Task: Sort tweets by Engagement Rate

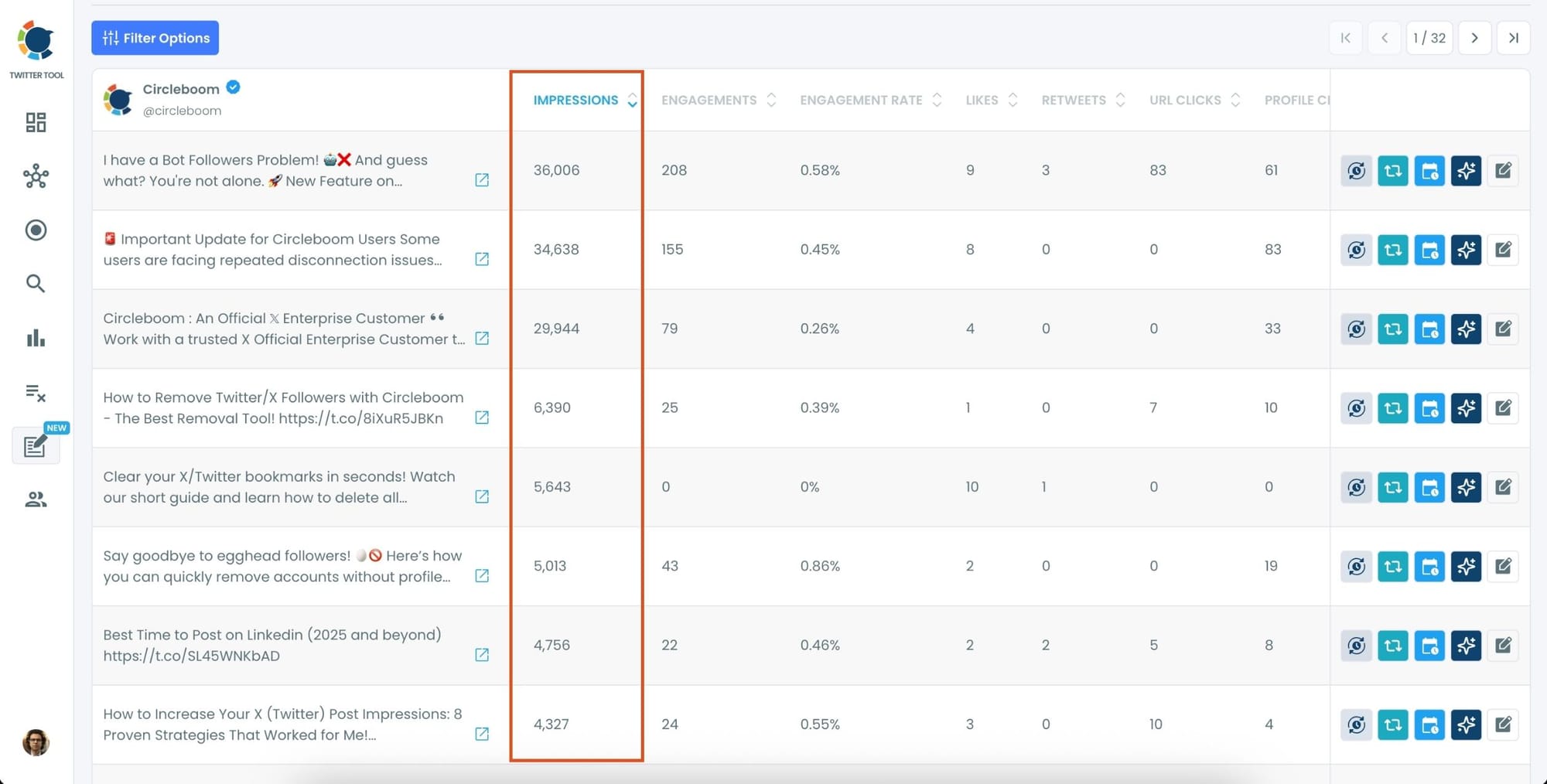Action: coord(861,100)
